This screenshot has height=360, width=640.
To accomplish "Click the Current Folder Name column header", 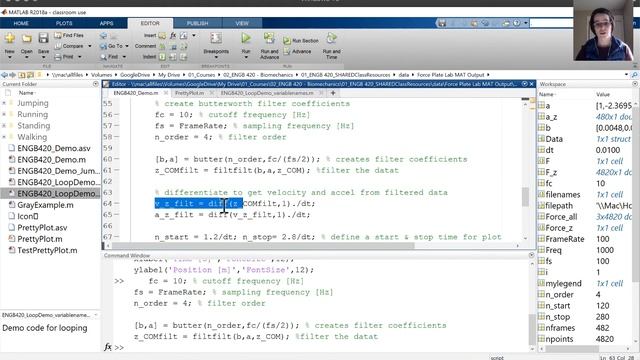I will click(x=26, y=93).
